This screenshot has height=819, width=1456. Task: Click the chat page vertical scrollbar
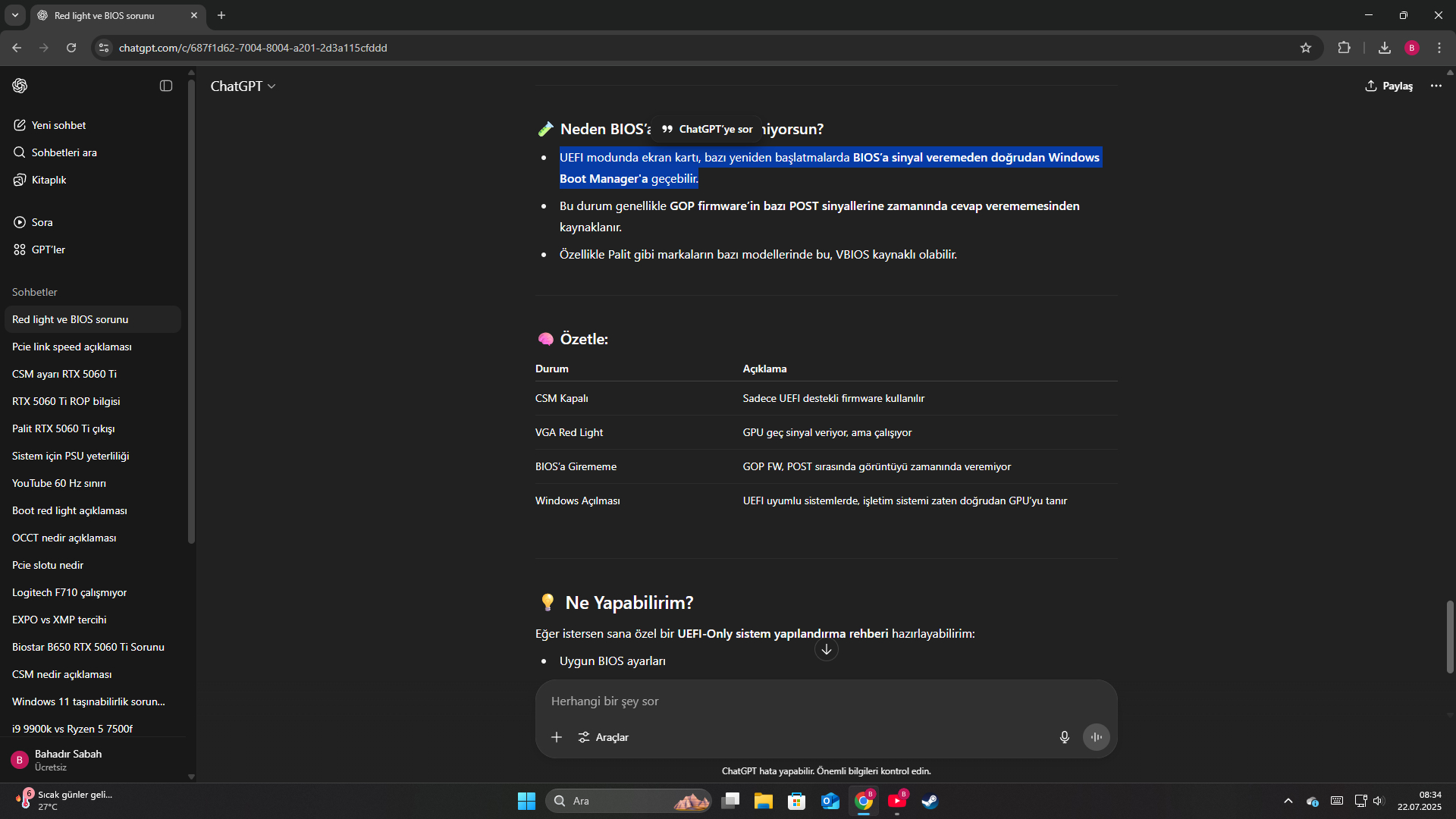click(1450, 637)
